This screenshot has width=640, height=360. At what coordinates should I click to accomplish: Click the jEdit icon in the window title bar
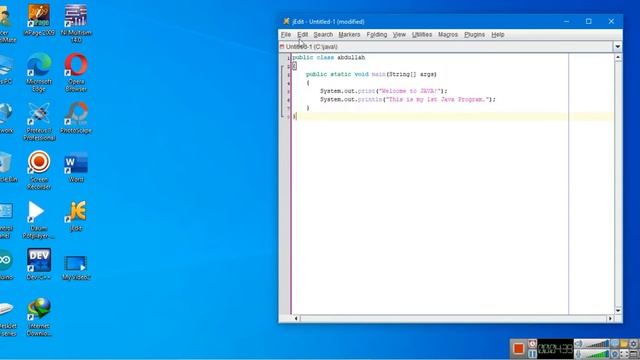point(287,21)
